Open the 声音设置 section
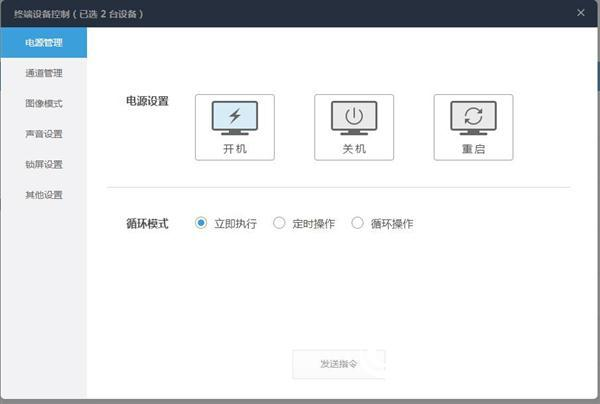600x404 pixels. click(x=44, y=134)
